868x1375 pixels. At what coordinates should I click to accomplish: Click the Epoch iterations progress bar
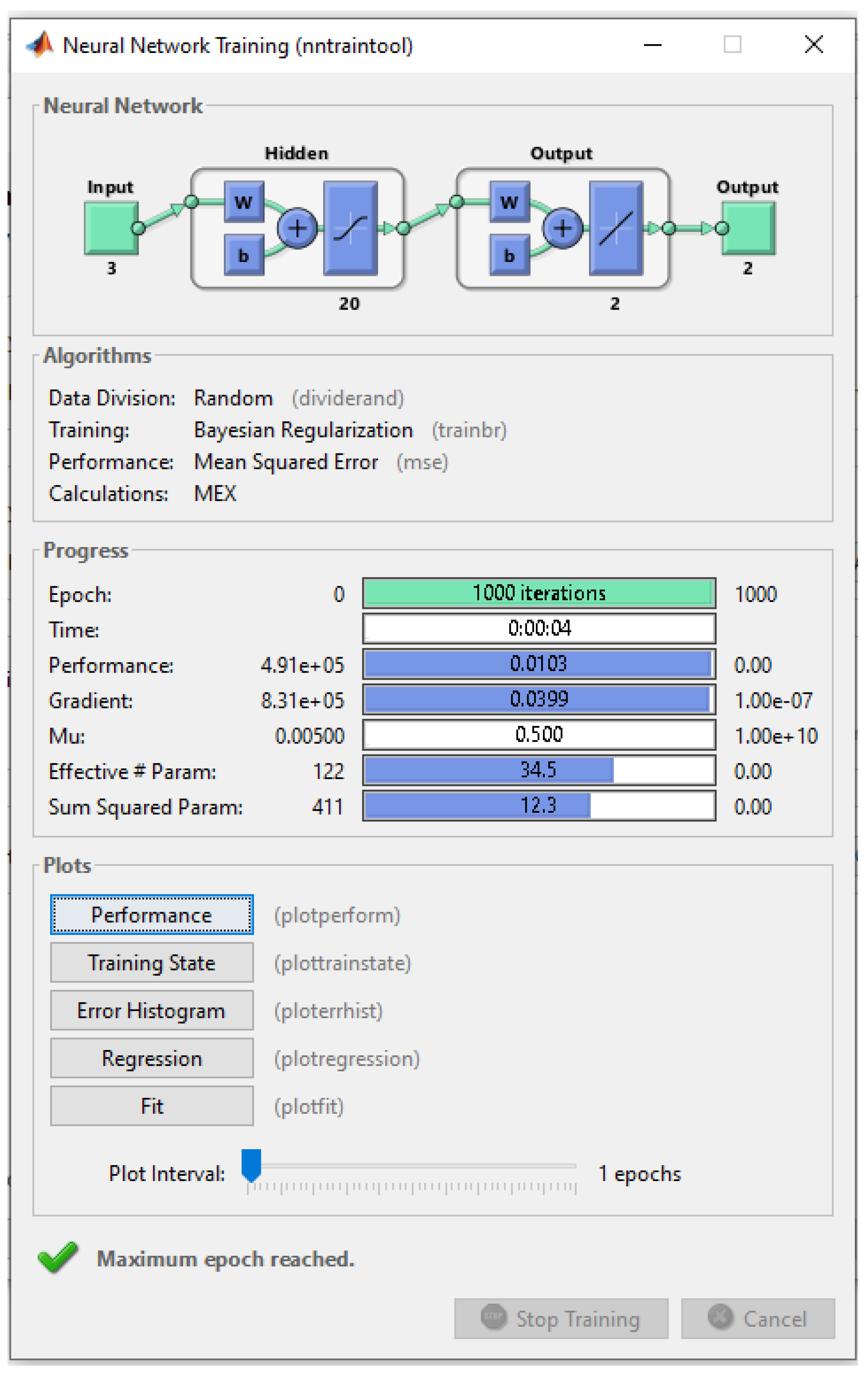click(x=539, y=593)
